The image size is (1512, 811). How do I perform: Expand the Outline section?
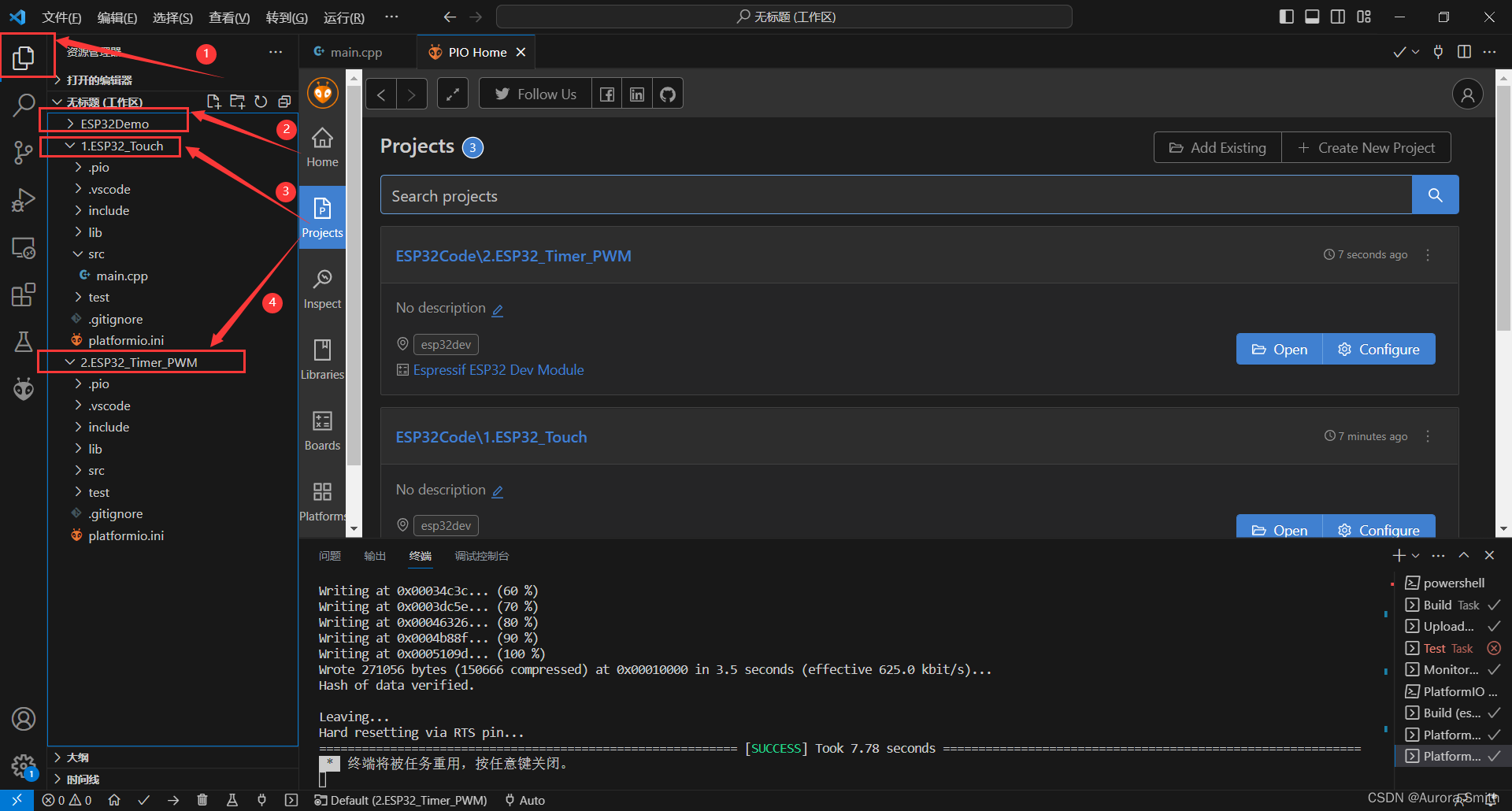78,757
